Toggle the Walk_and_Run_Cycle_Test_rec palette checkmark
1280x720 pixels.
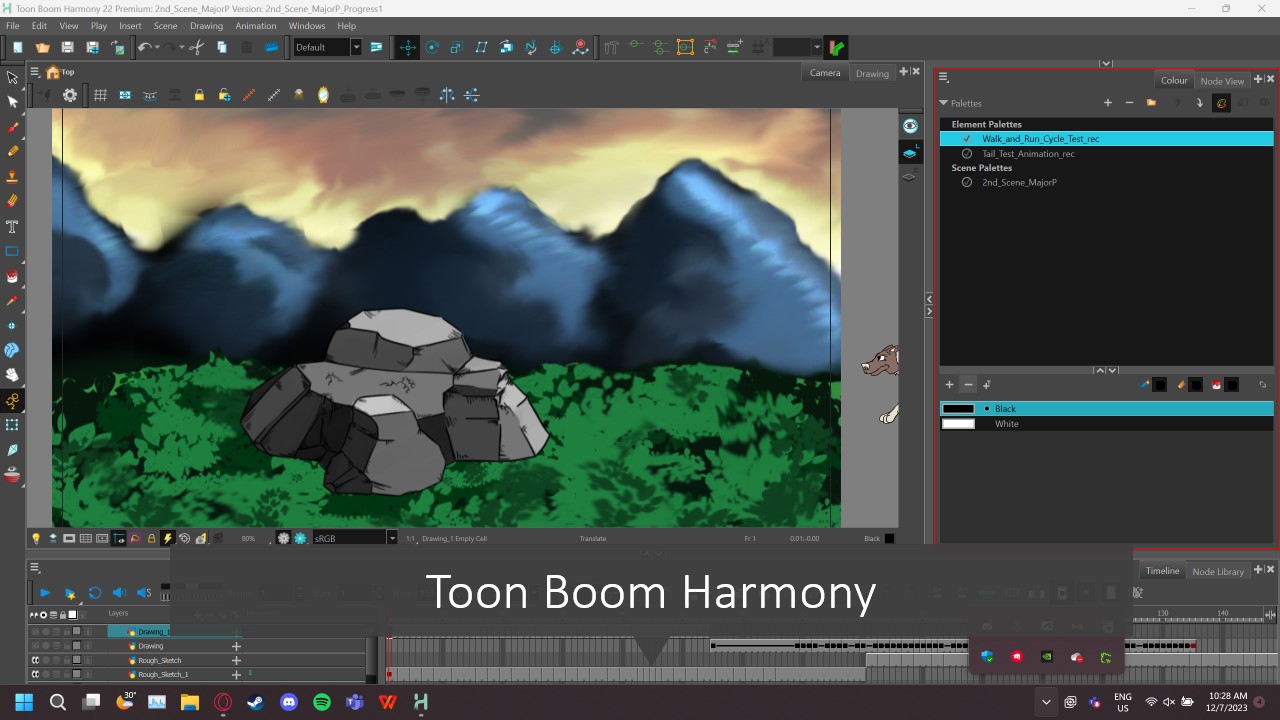pos(967,139)
